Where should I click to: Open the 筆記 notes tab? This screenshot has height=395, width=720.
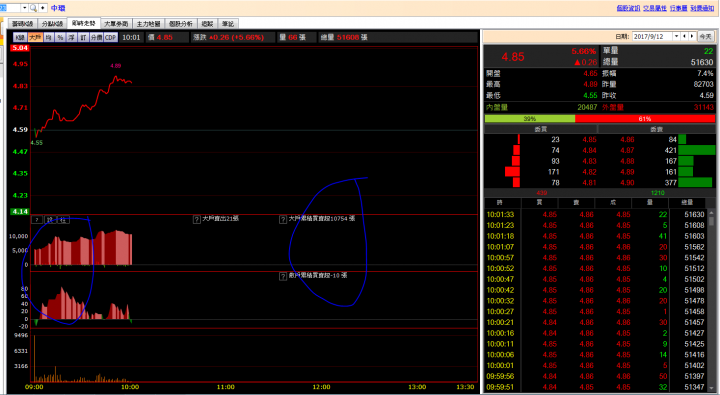[228, 24]
